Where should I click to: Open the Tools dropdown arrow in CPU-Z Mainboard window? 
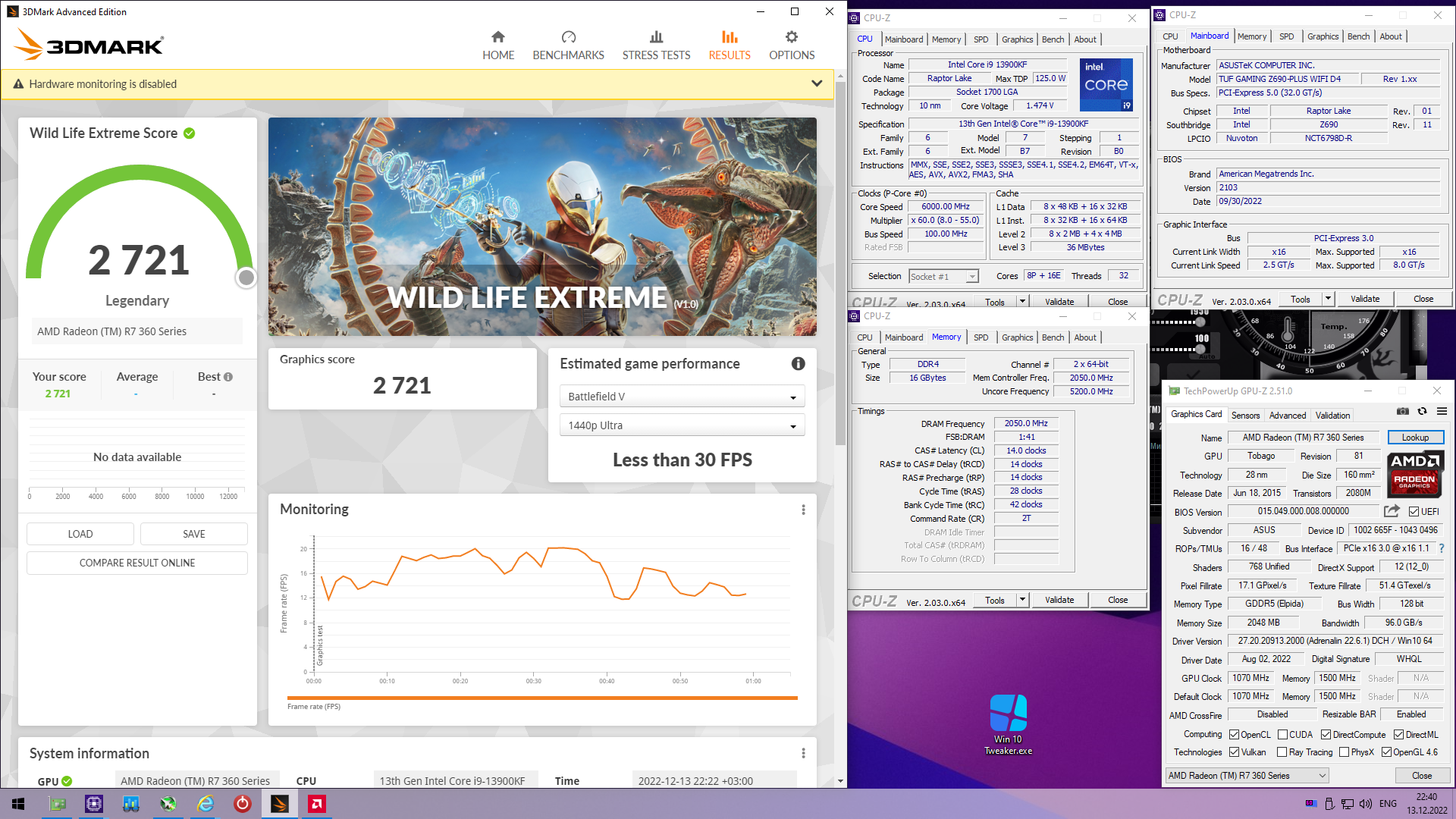[1328, 299]
